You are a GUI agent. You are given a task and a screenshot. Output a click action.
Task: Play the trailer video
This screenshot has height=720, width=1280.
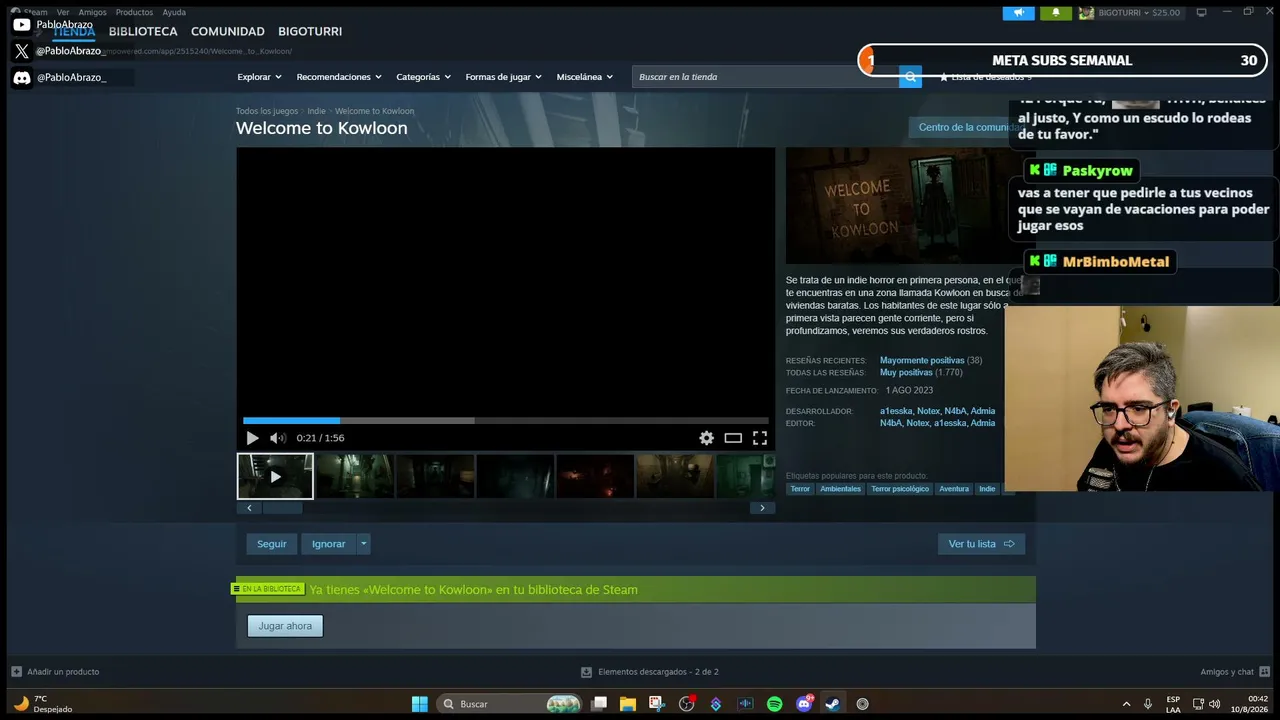tap(252, 438)
